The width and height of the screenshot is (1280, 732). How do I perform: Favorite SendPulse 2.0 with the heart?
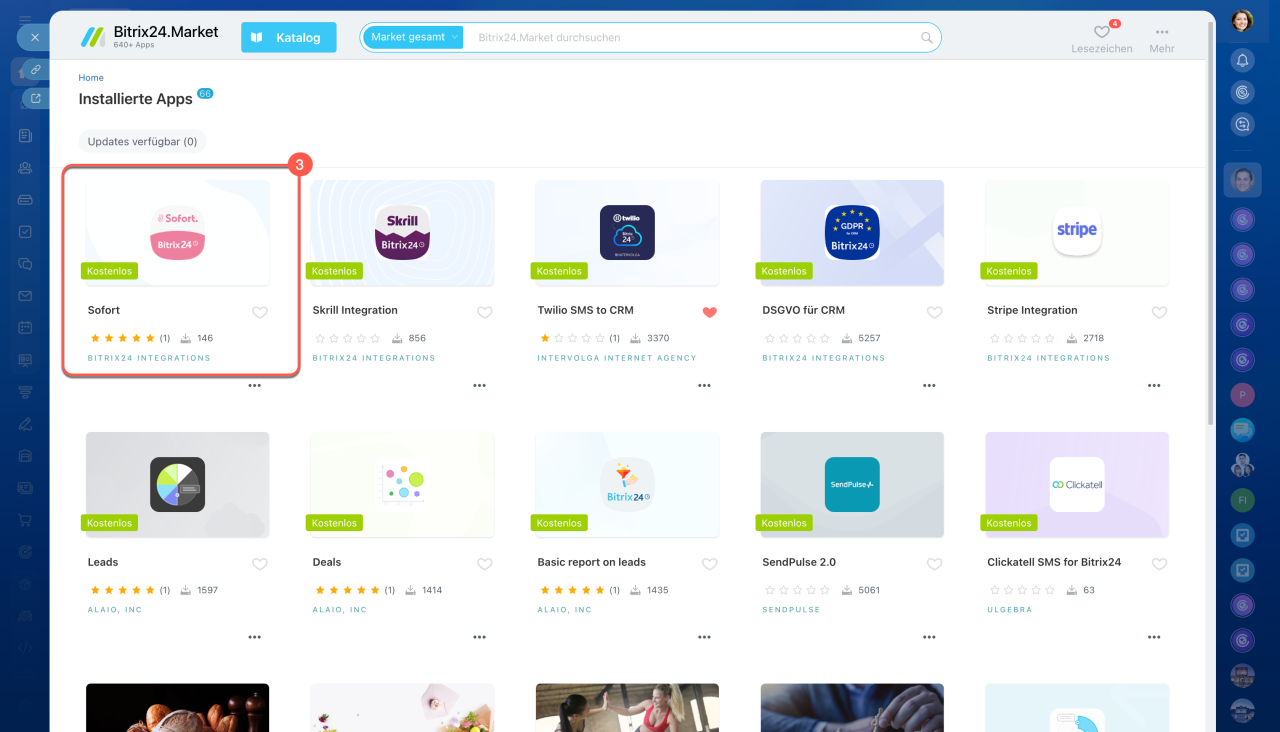point(935,564)
